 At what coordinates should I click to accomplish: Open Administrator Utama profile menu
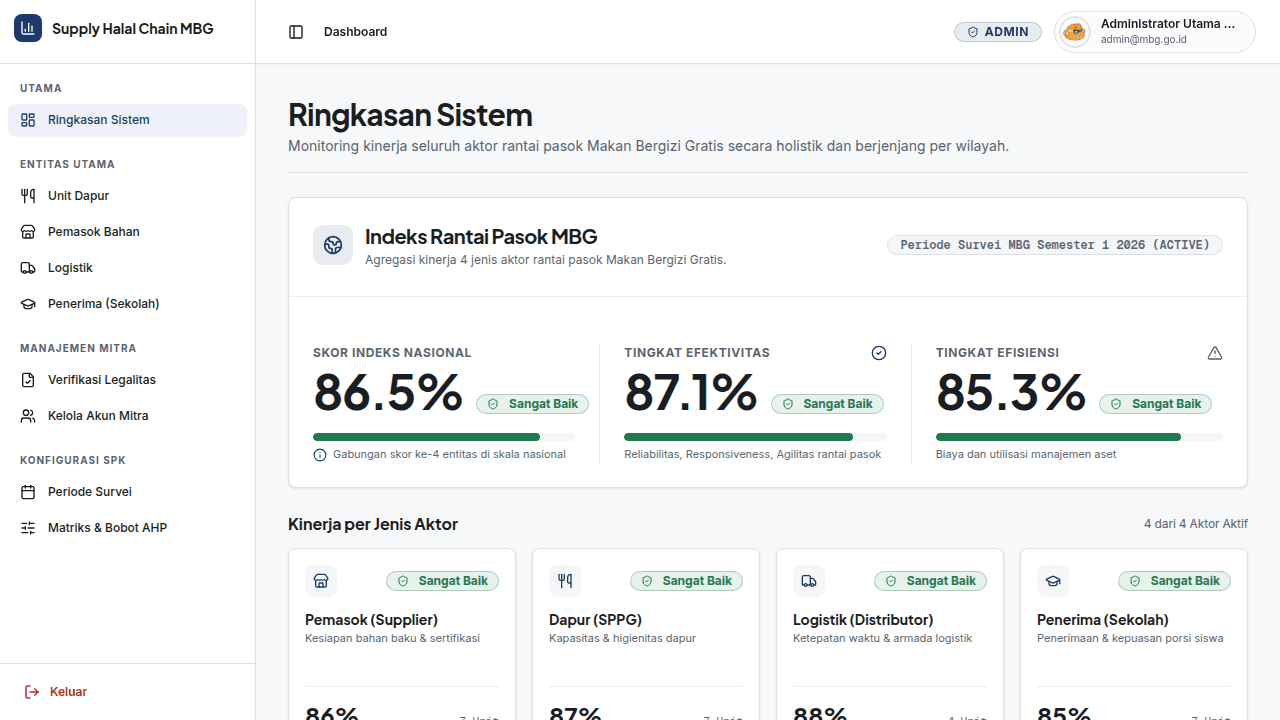1155,32
